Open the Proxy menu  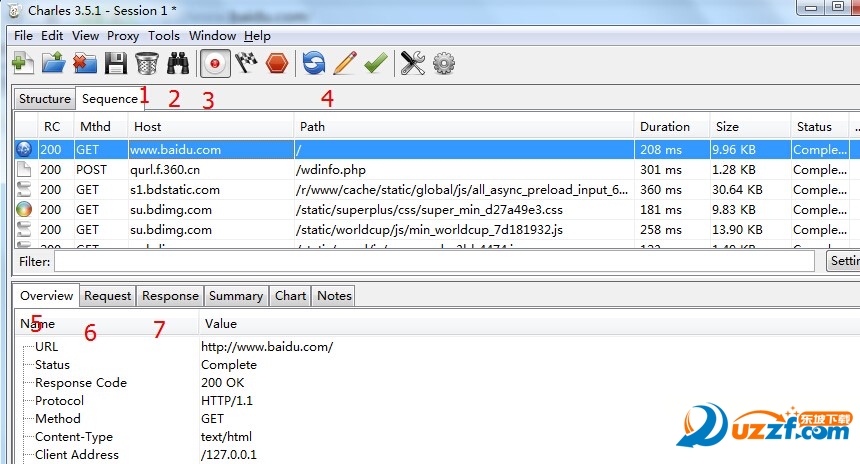pos(123,36)
